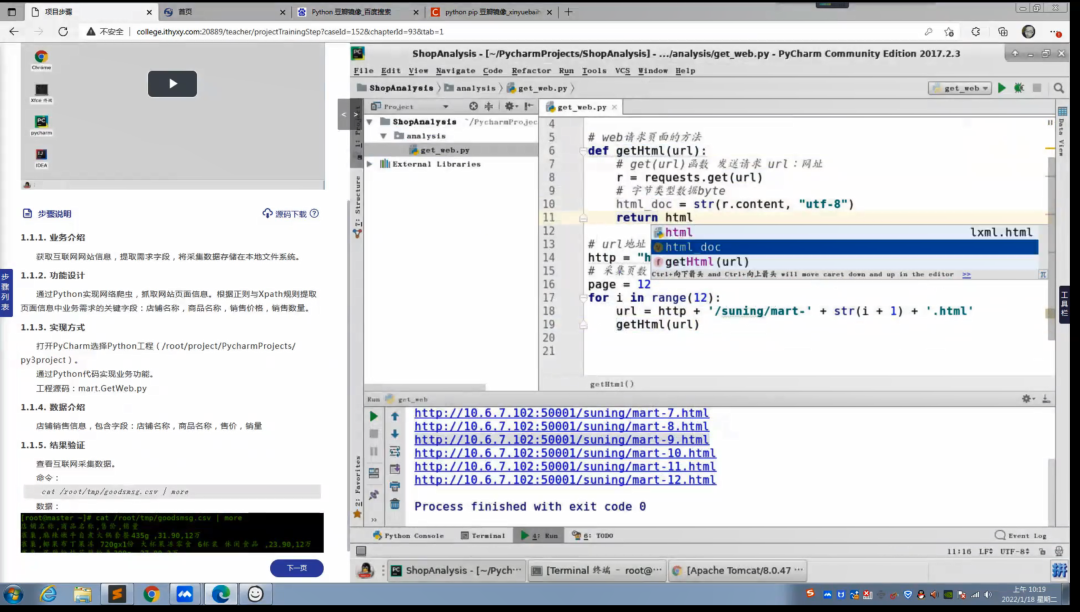
Task: Open Sublime Text from the Windows taskbar
Action: point(116,593)
